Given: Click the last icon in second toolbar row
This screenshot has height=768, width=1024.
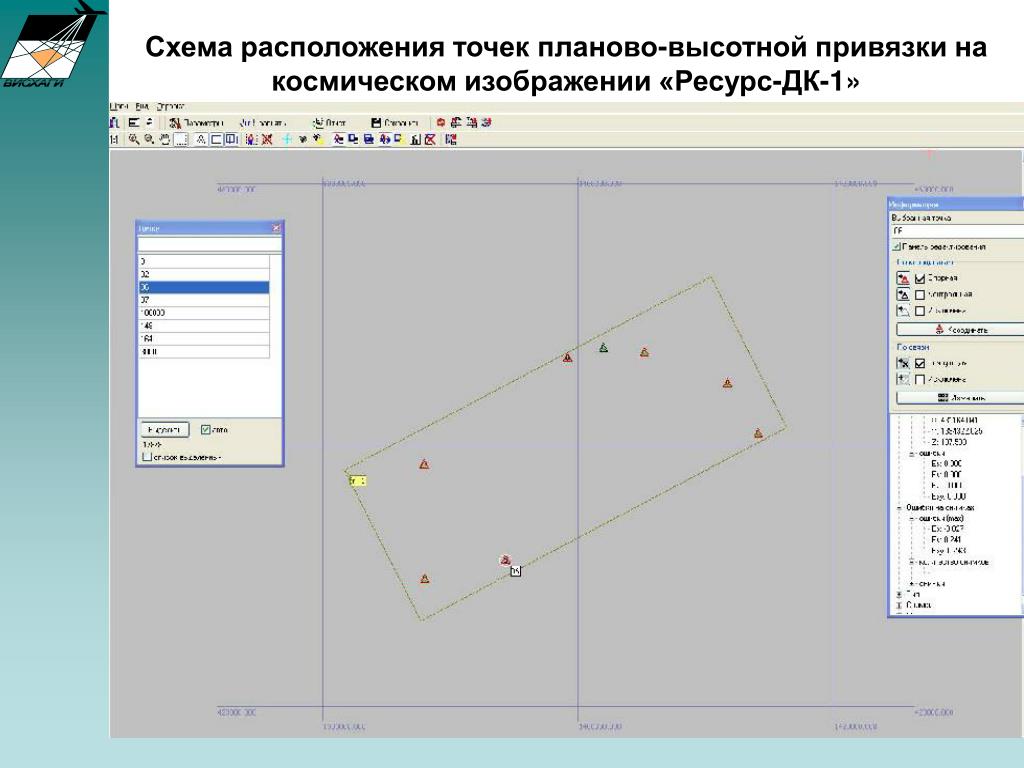Looking at the screenshot, I should click(451, 139).
